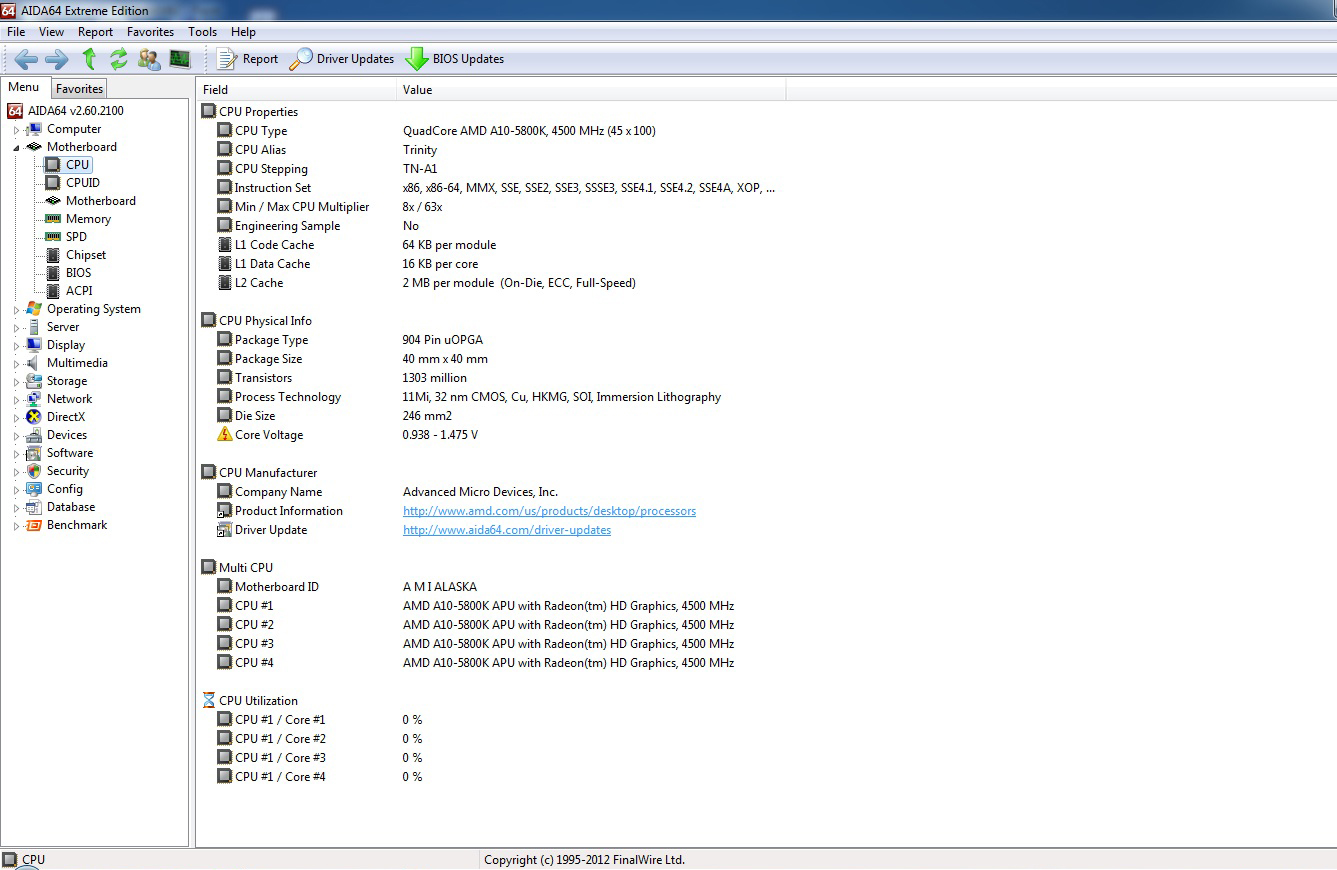
Task: Switch to the Menu tab in sidebar
Action: click(x=24, y=88)
